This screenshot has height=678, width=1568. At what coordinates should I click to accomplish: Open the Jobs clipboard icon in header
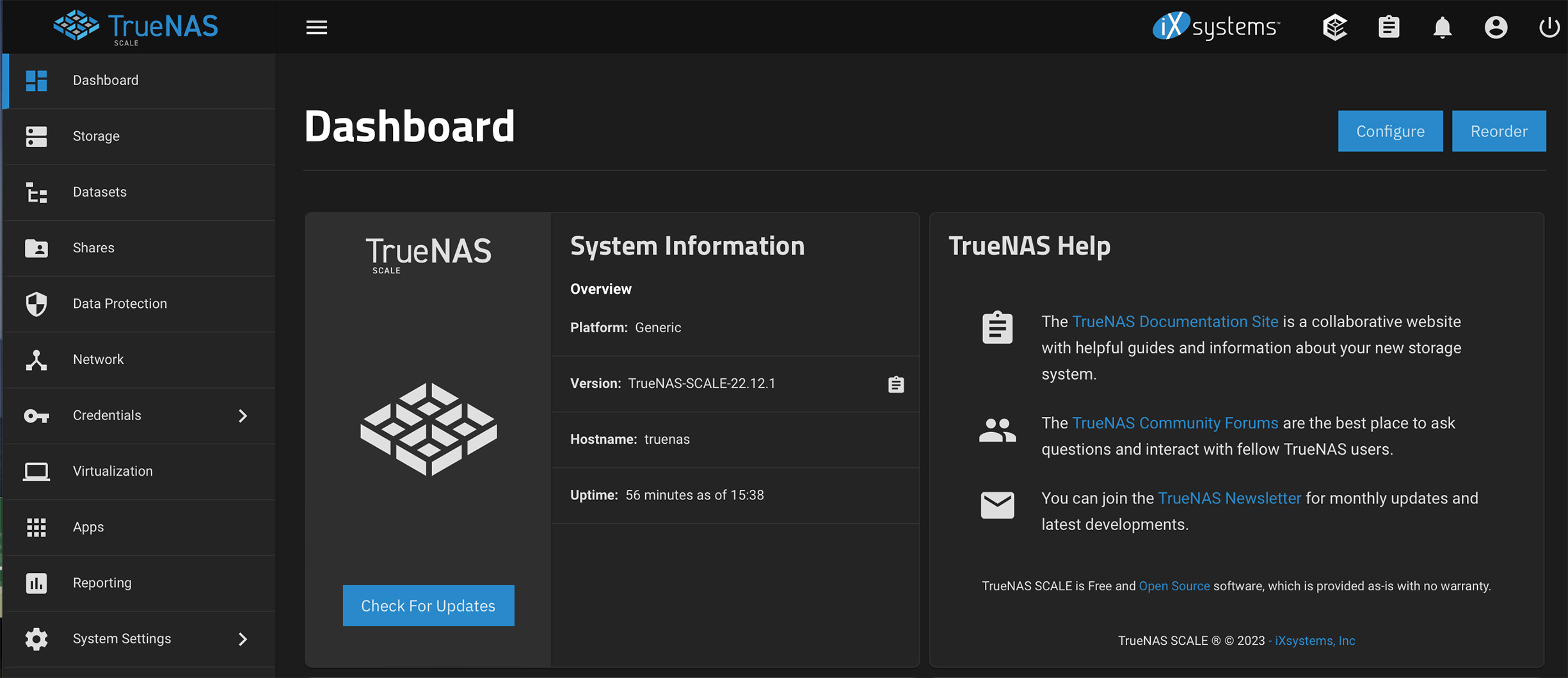tap(1388, 27)
